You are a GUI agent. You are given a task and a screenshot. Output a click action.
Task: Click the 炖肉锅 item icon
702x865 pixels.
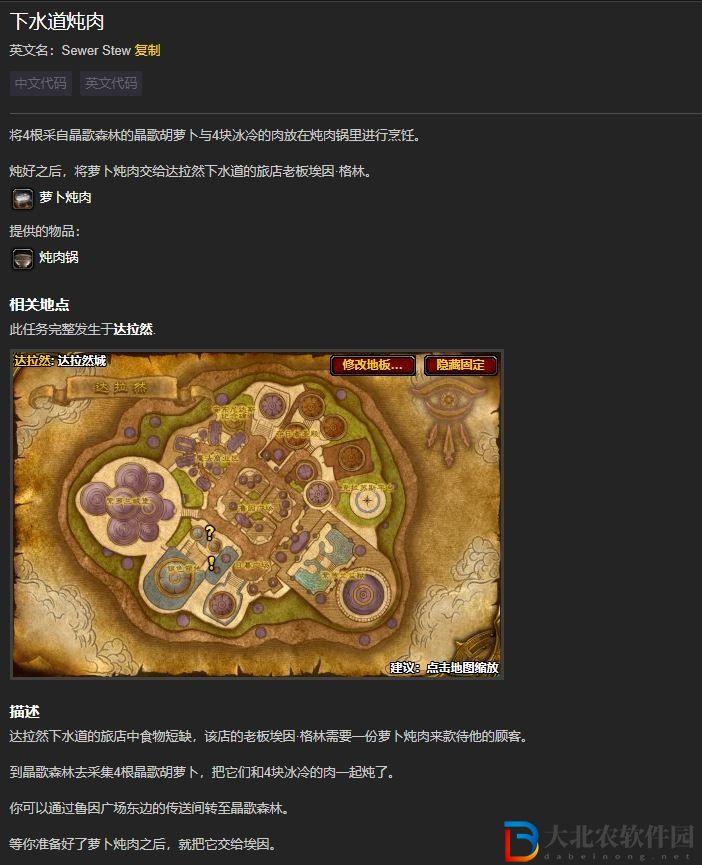23,258
